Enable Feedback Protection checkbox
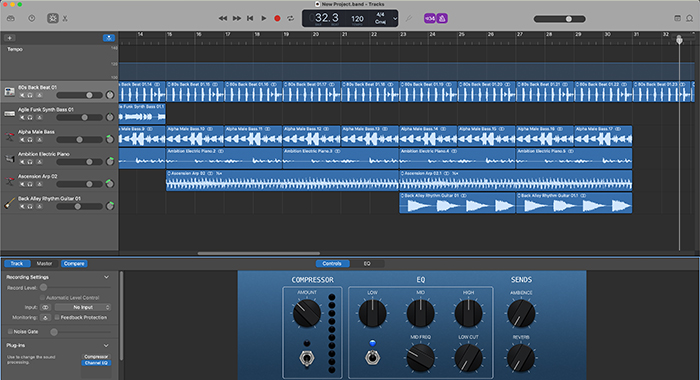This screenshot has height=380, width=700. coord(57,317)
